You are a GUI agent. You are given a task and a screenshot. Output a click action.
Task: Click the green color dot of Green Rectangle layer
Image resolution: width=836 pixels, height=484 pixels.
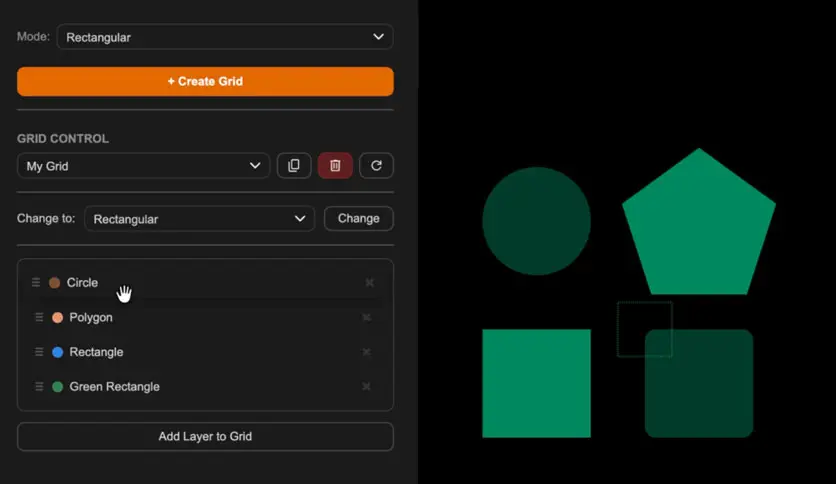click(58, 387)
